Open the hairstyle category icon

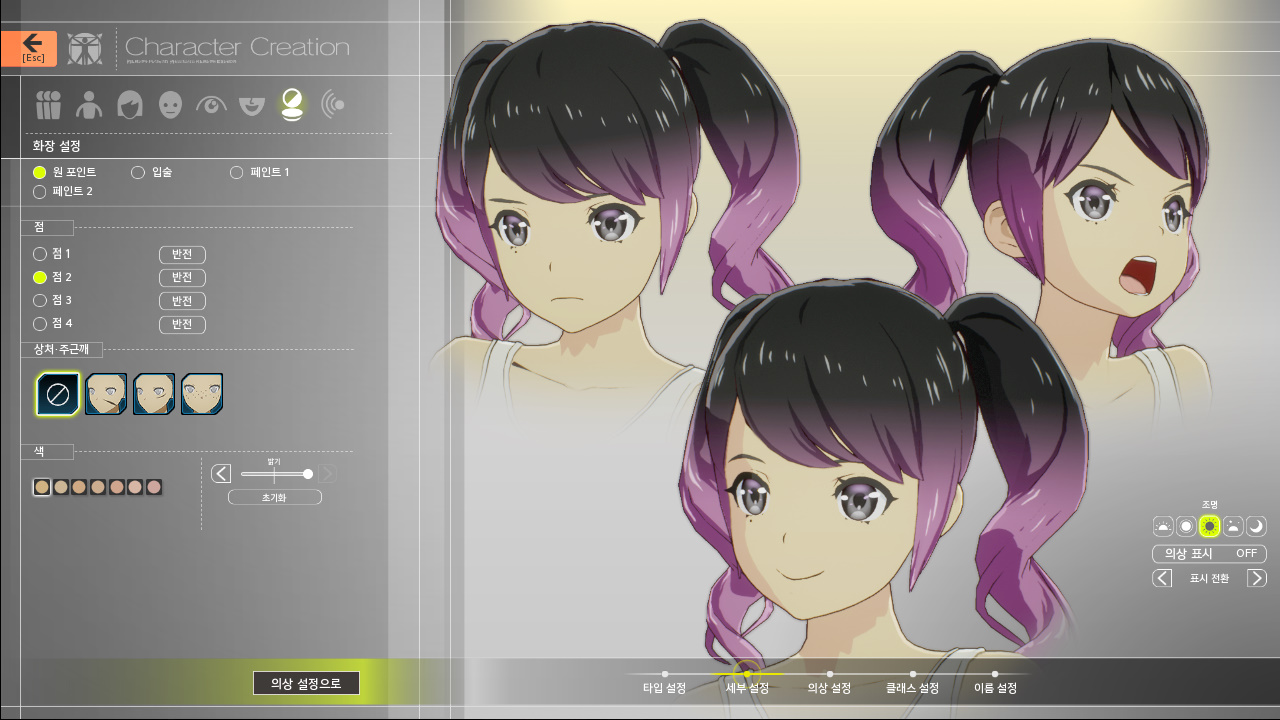pos(130,104)
